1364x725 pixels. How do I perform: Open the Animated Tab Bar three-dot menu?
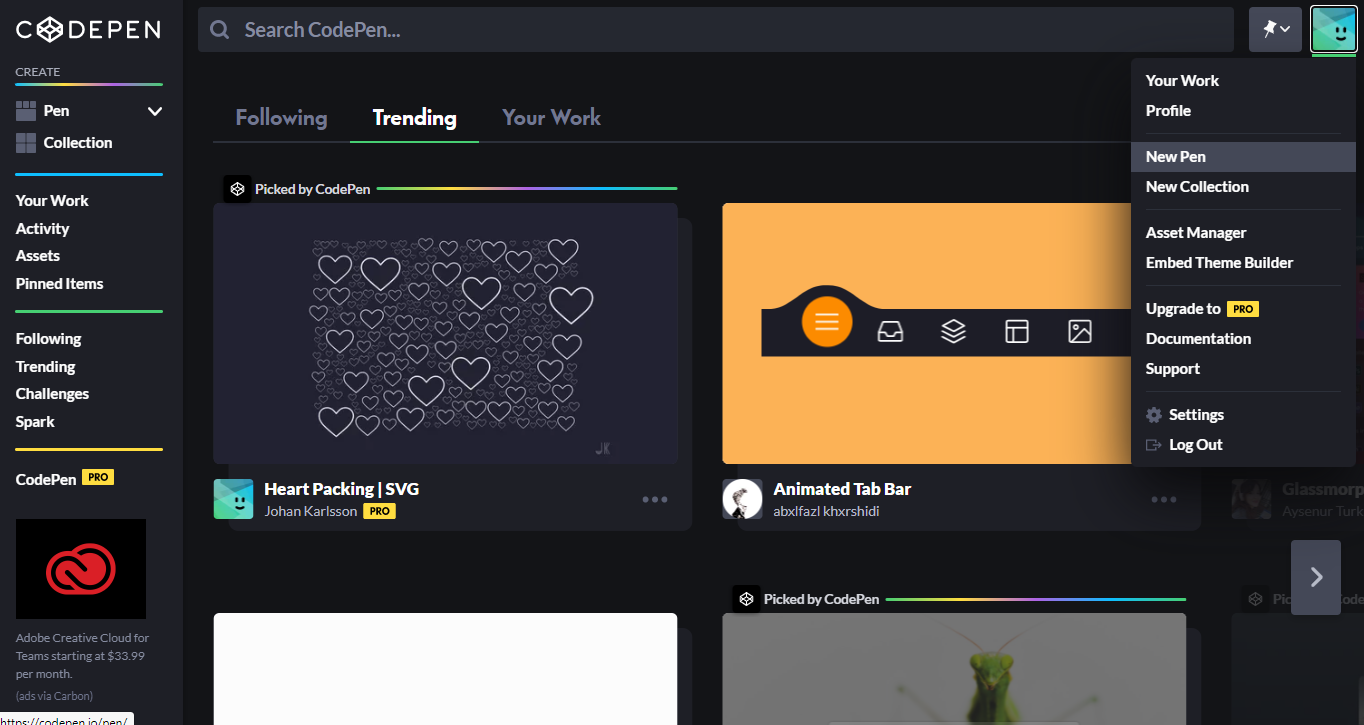[1164, 500]
